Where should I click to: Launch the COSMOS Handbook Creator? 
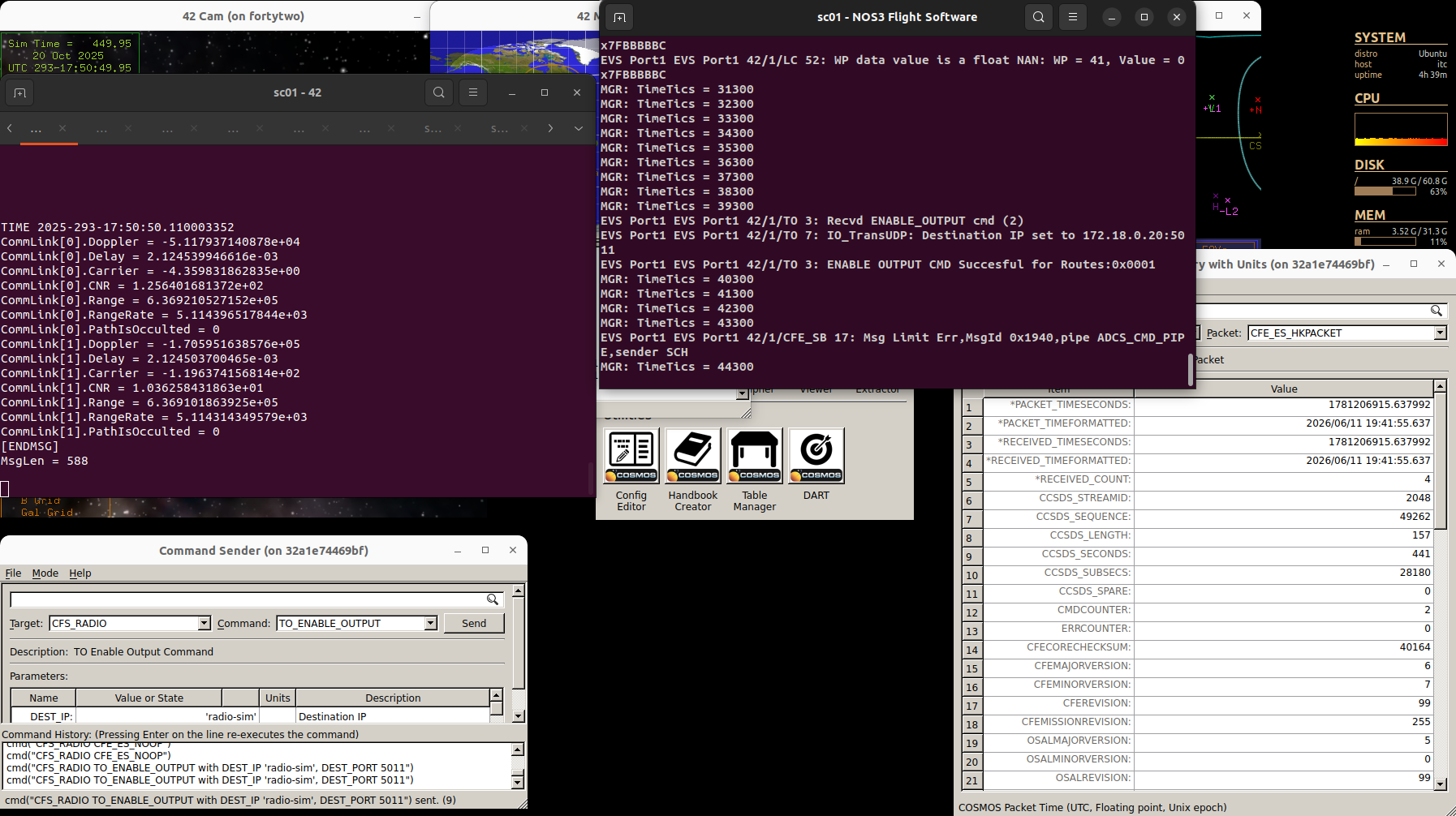pos(693,455)
